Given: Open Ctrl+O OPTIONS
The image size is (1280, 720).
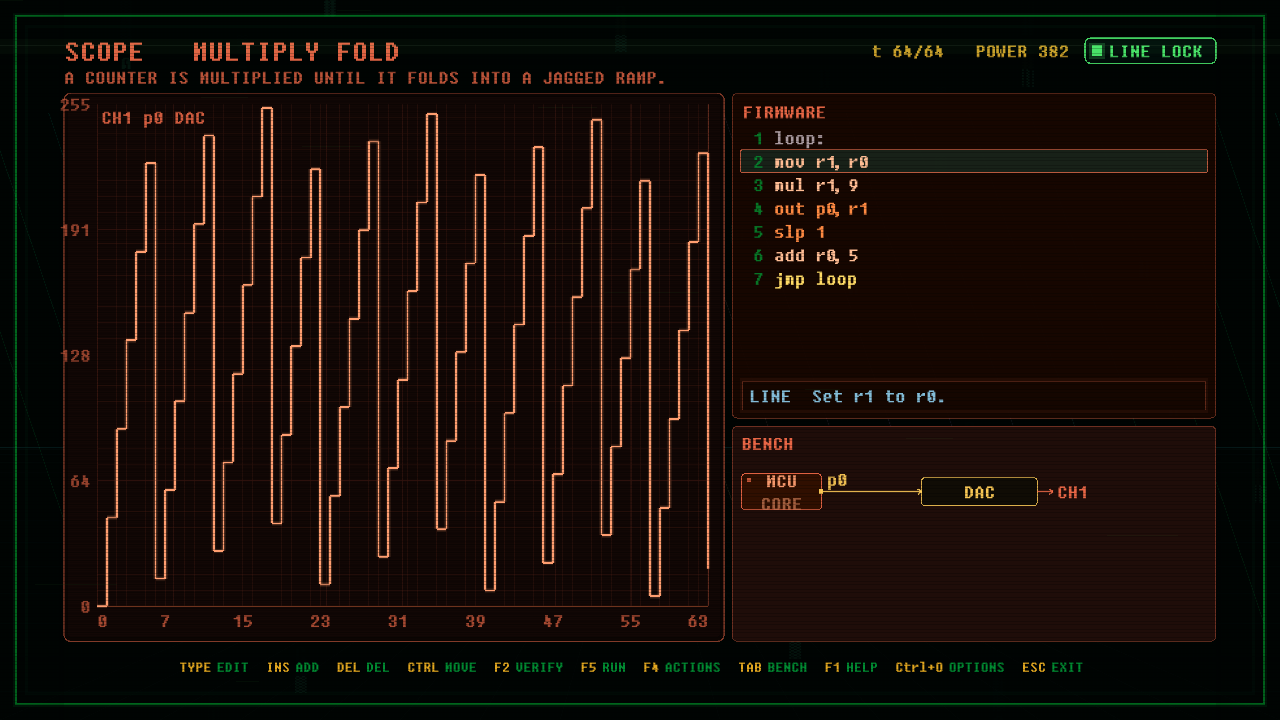Looking at the screenshot, I should tap(950, 667).
